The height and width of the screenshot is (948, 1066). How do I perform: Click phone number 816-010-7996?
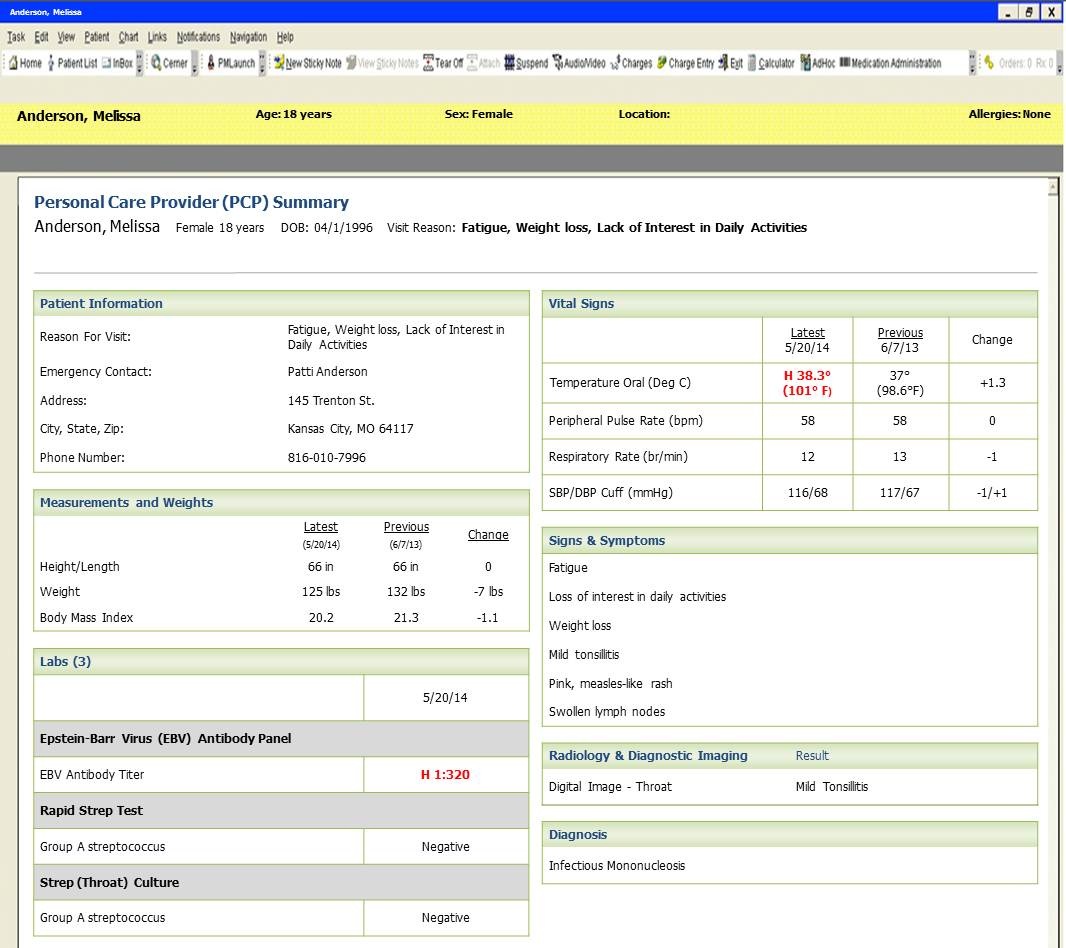click(x=326, y=458)
